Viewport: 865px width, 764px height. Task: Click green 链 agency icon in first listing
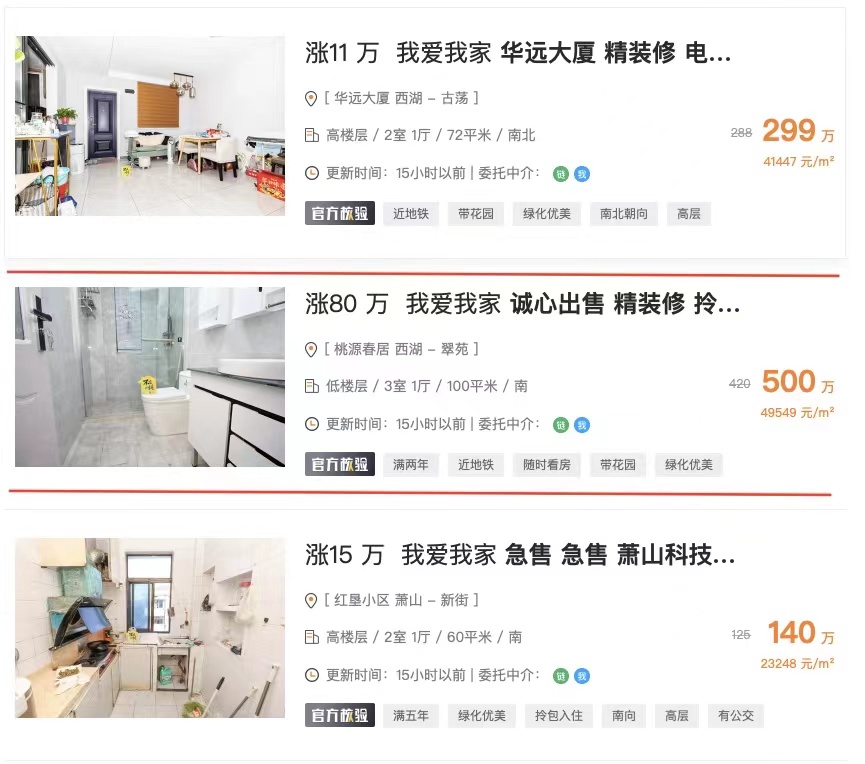click(x=560, y=174)
